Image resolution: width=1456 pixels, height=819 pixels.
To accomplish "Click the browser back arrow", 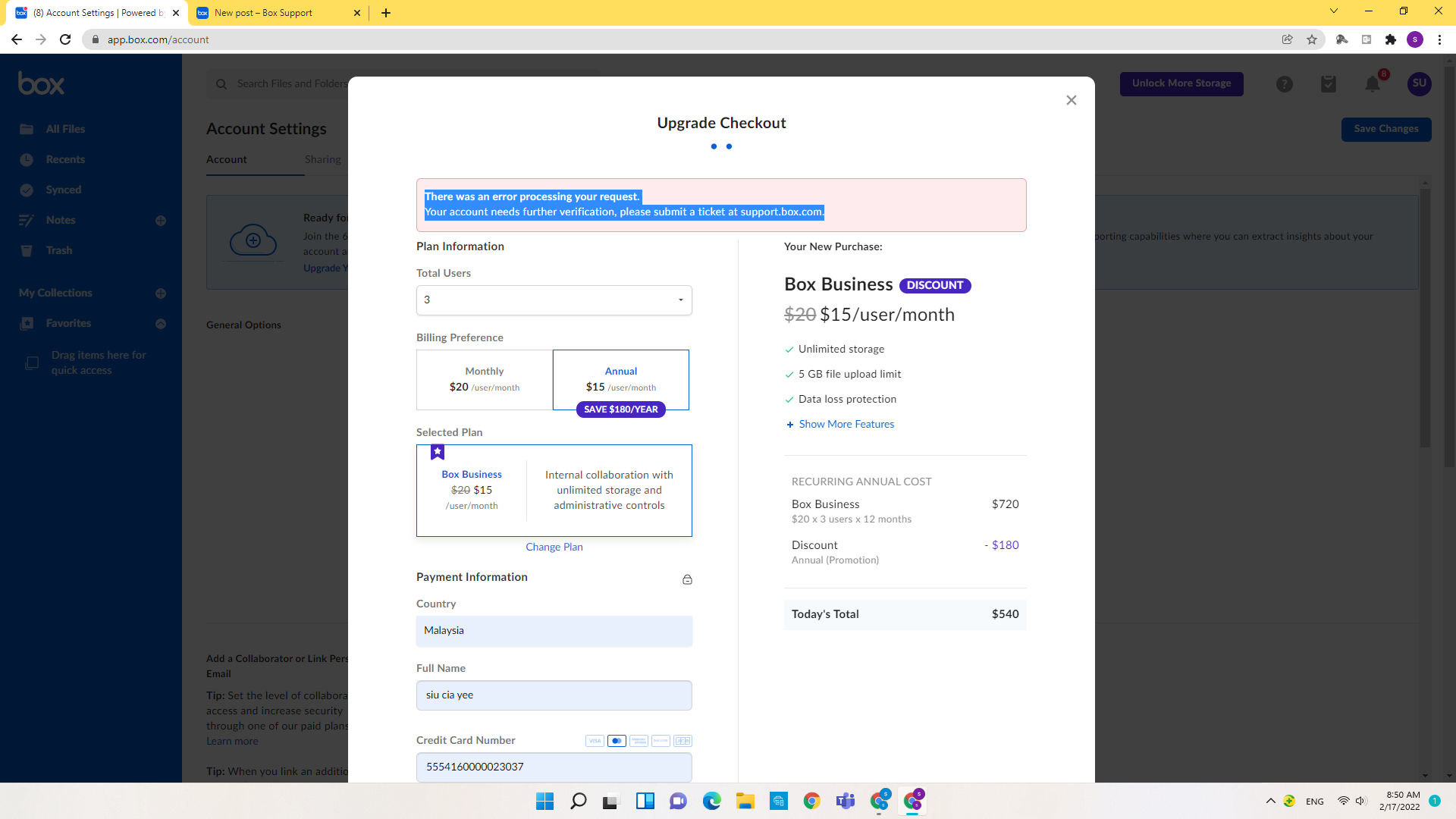I will [x=17, y=39].
